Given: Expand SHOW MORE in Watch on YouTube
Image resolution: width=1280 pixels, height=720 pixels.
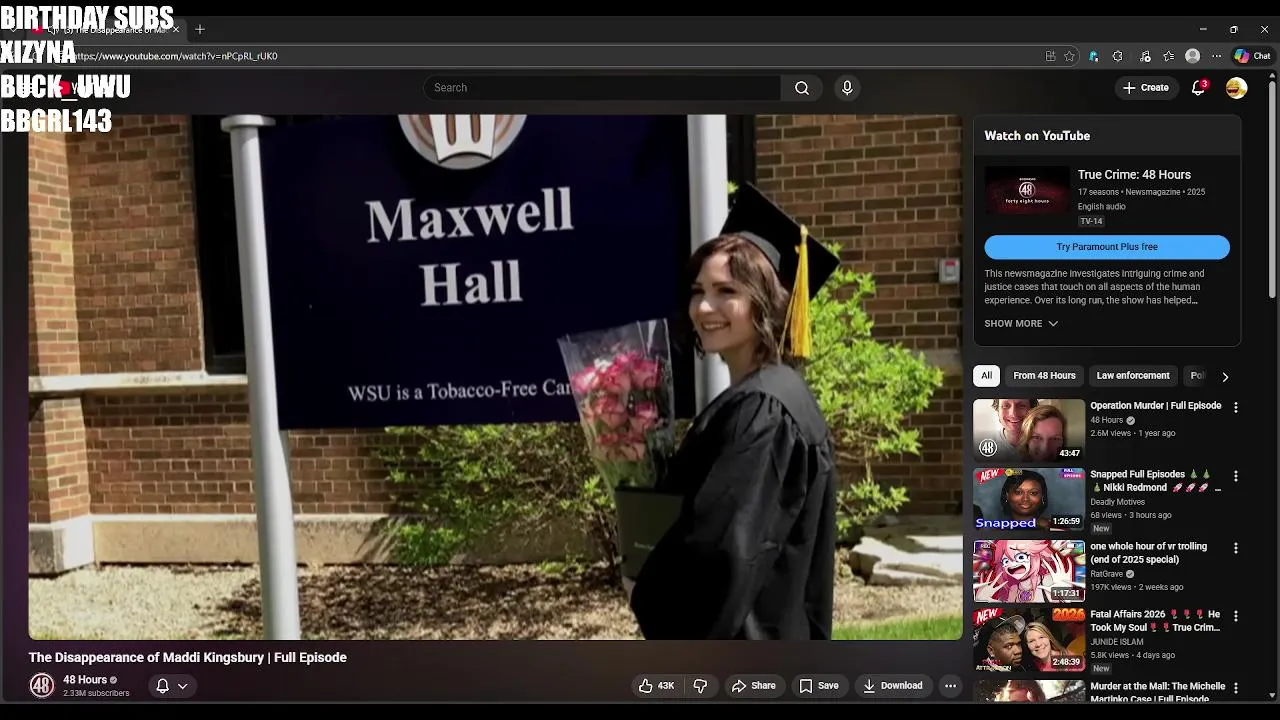Looking at the screenshot, I should (x=1021, y=324).
